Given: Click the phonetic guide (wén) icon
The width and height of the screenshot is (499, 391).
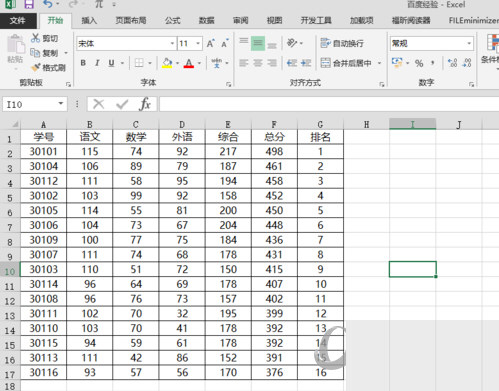Looking at the screenshot, I should (x=217, y=63).
